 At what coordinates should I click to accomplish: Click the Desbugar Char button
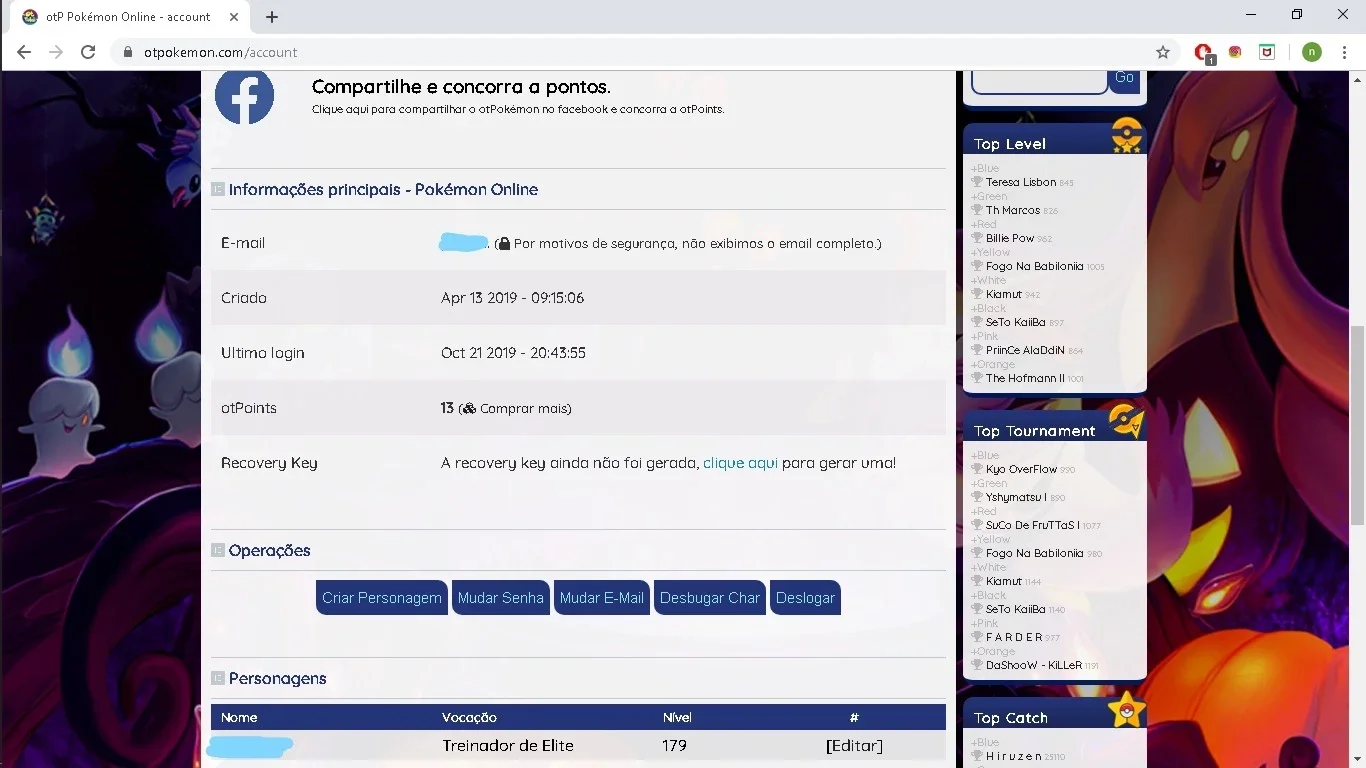[710, 598]
